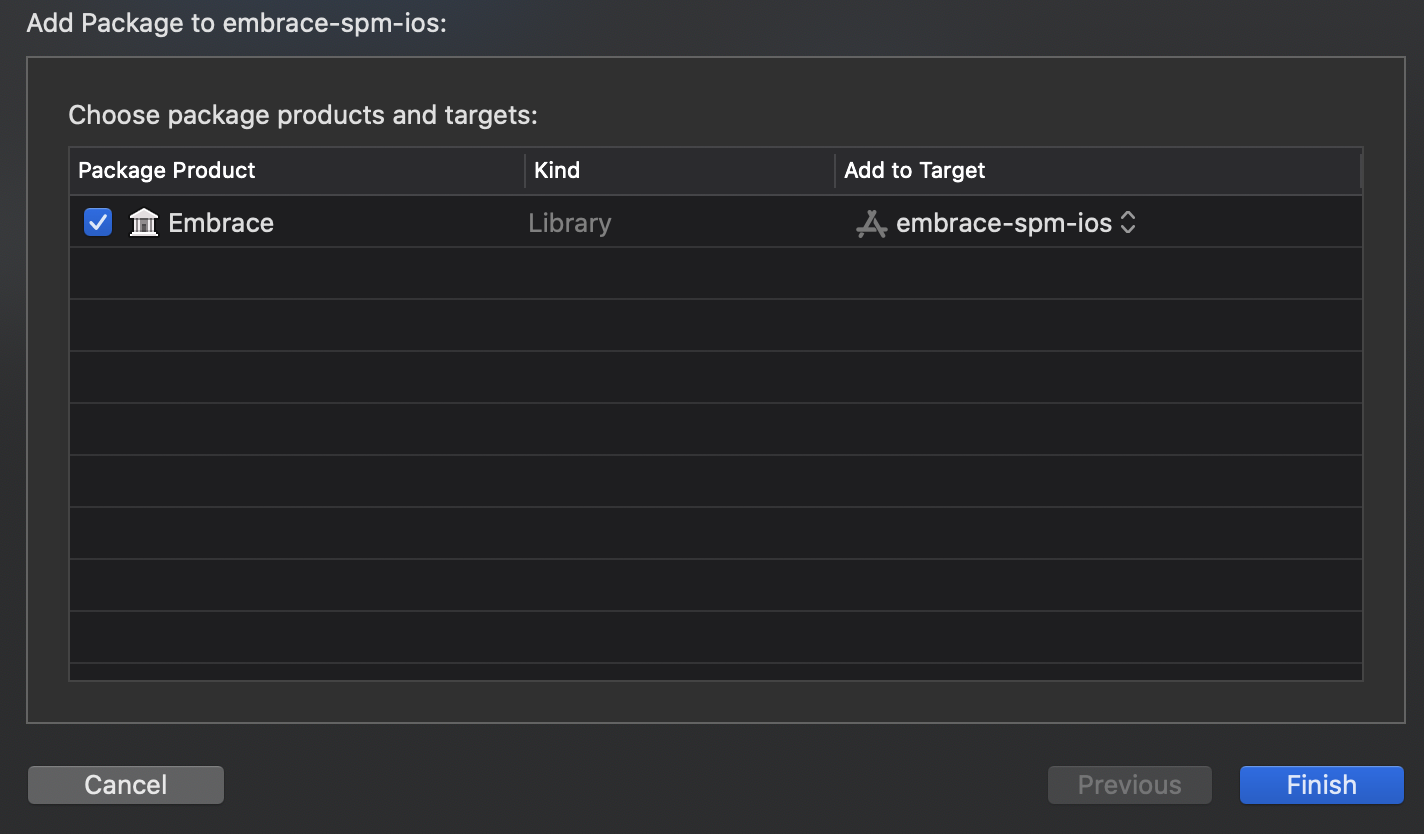Image resolution: width=1424 pixels, height=834 pixels.
Task: Select the Add to Target column header
Action: click(x=1098, y=171)
